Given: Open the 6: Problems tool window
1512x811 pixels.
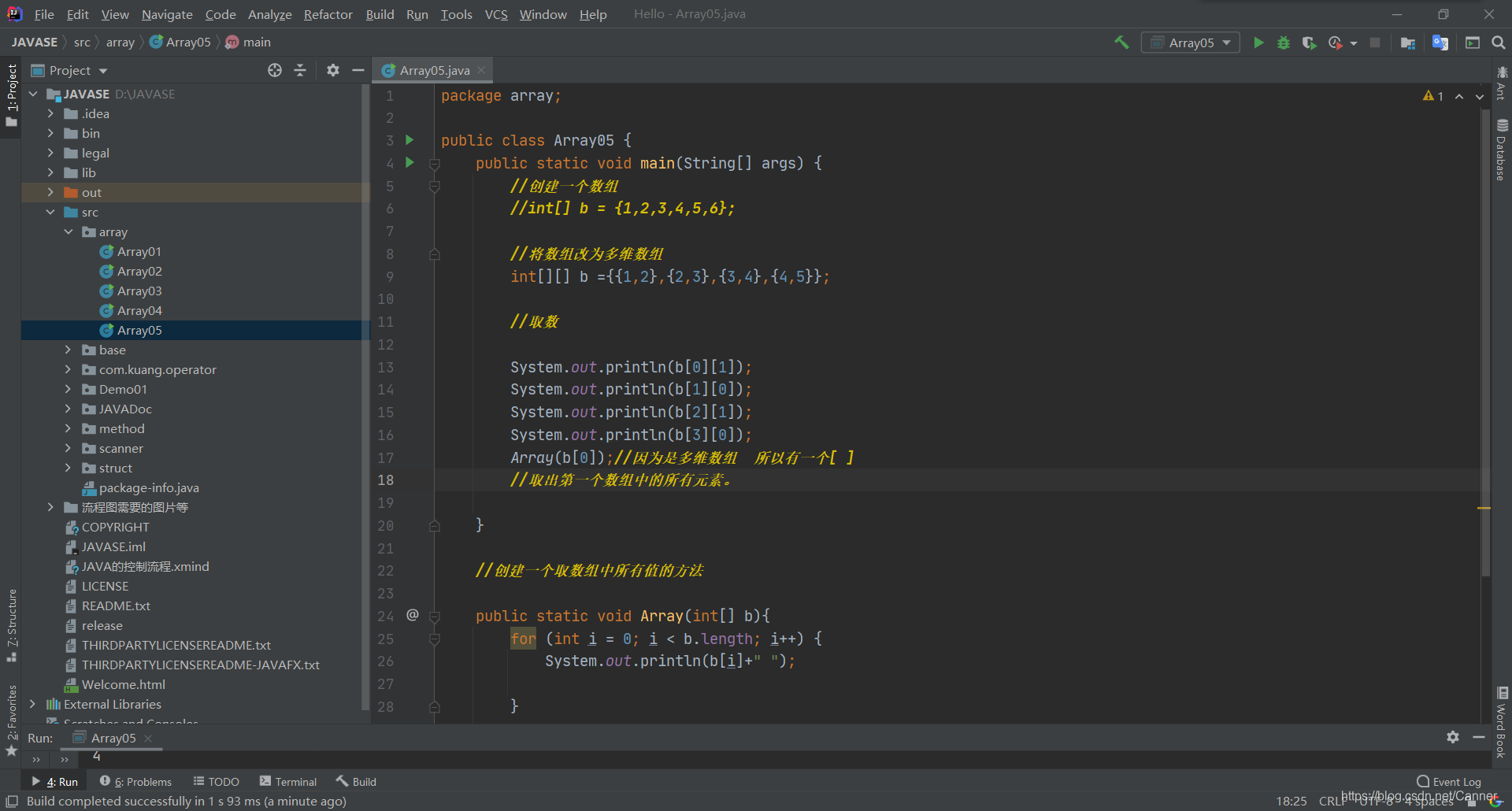Looking at the screenshot, I should (x=135, y=781).
